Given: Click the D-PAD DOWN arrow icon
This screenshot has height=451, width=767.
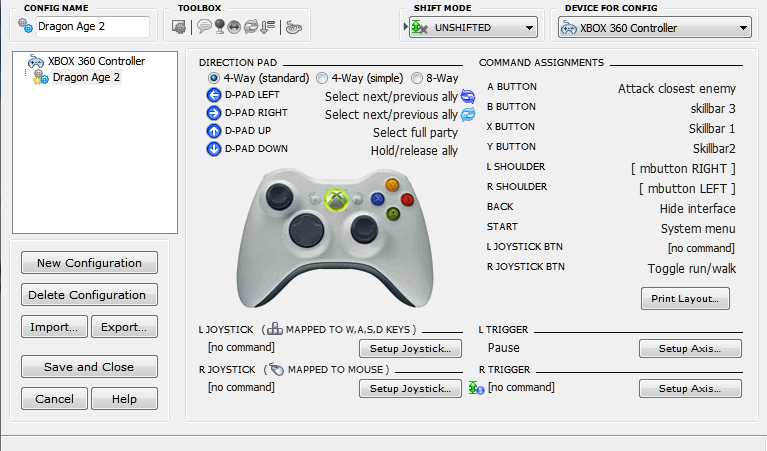Looking at the screenshot, I should pyautogui.click(x=214, y=149).
